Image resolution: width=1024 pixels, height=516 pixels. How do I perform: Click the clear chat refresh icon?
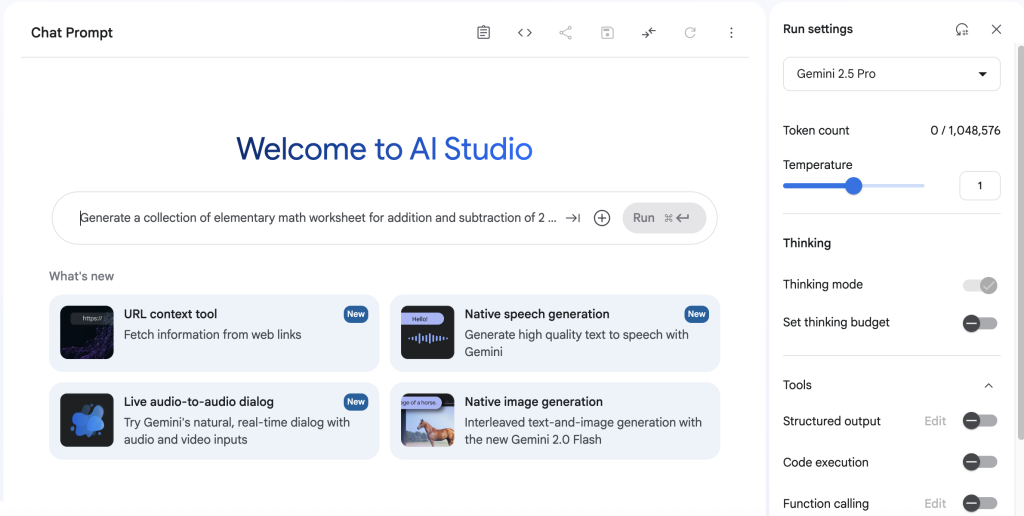coord(690,33)
